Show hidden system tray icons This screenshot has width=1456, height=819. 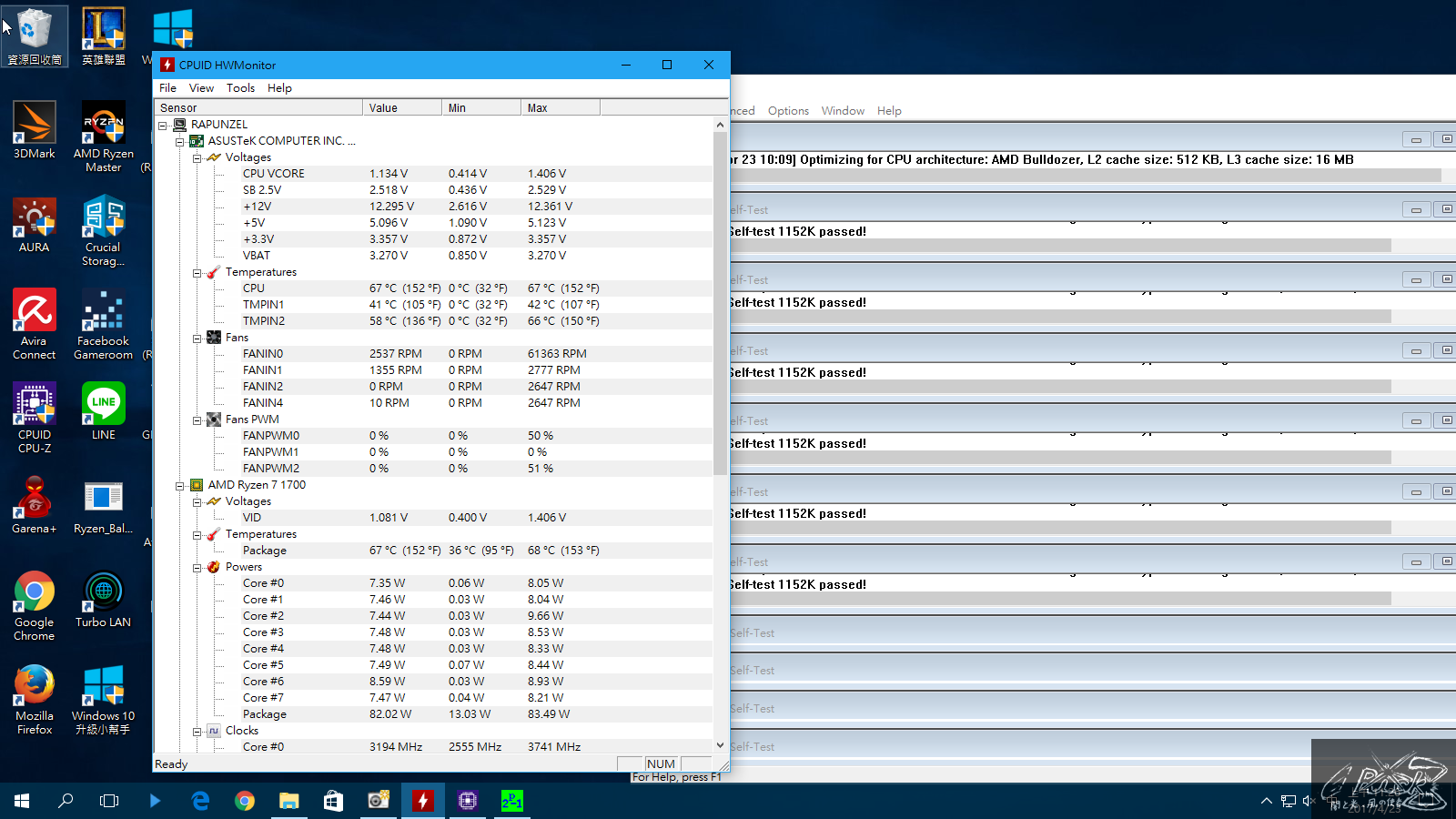[1266, 801]
